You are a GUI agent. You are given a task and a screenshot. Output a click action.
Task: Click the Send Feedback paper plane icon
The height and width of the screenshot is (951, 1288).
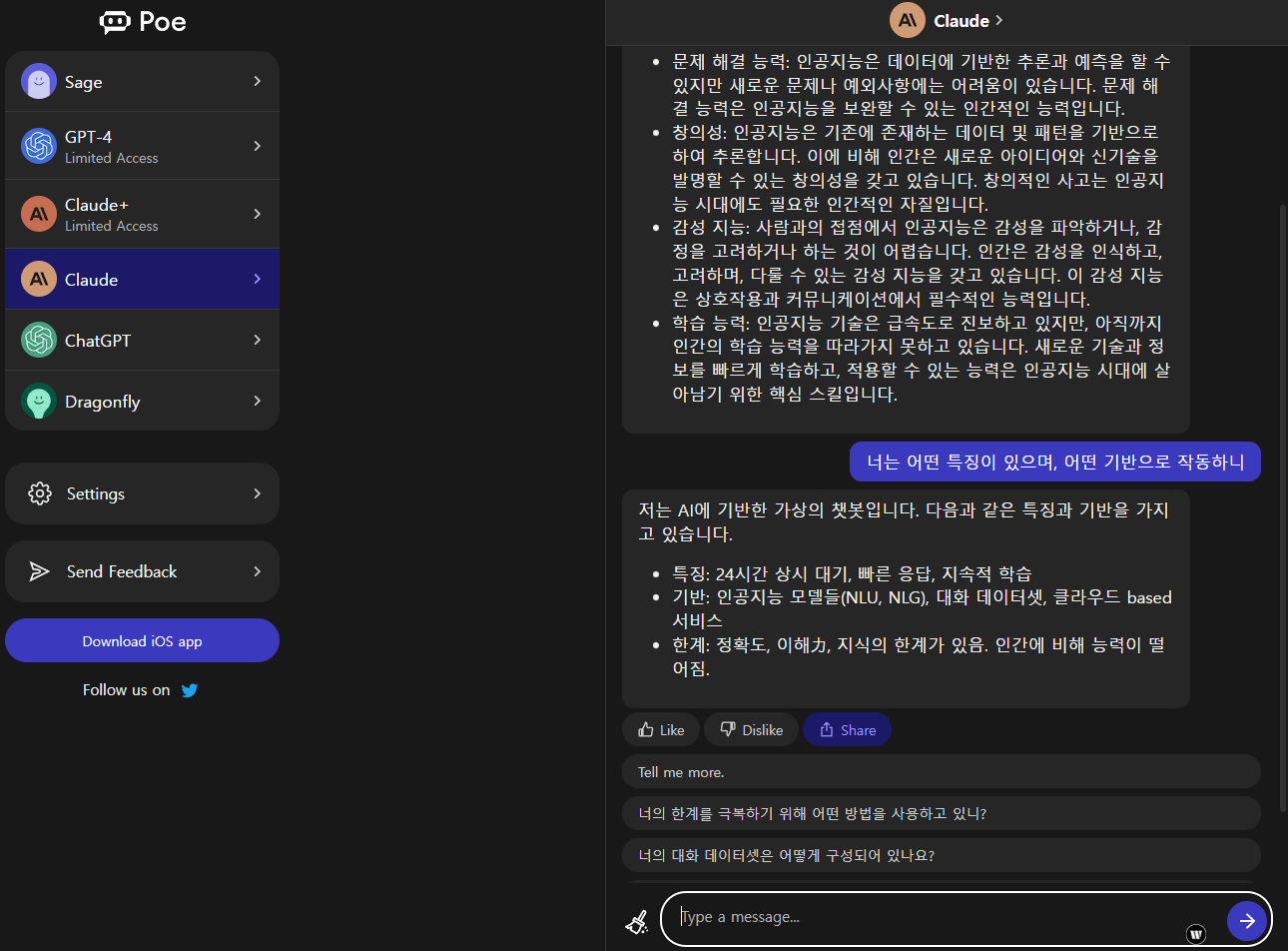coord(40,571)
